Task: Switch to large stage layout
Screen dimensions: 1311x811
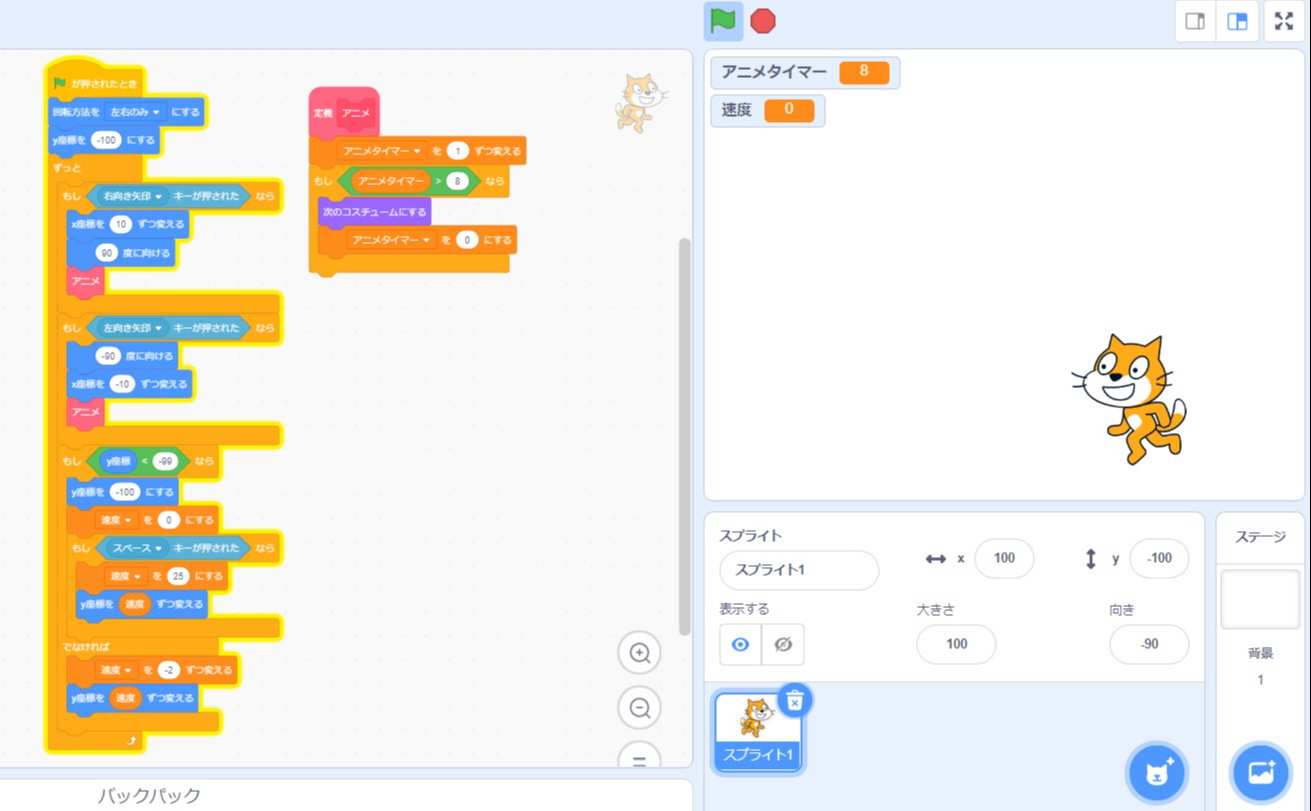Action: click(1237, 21)
